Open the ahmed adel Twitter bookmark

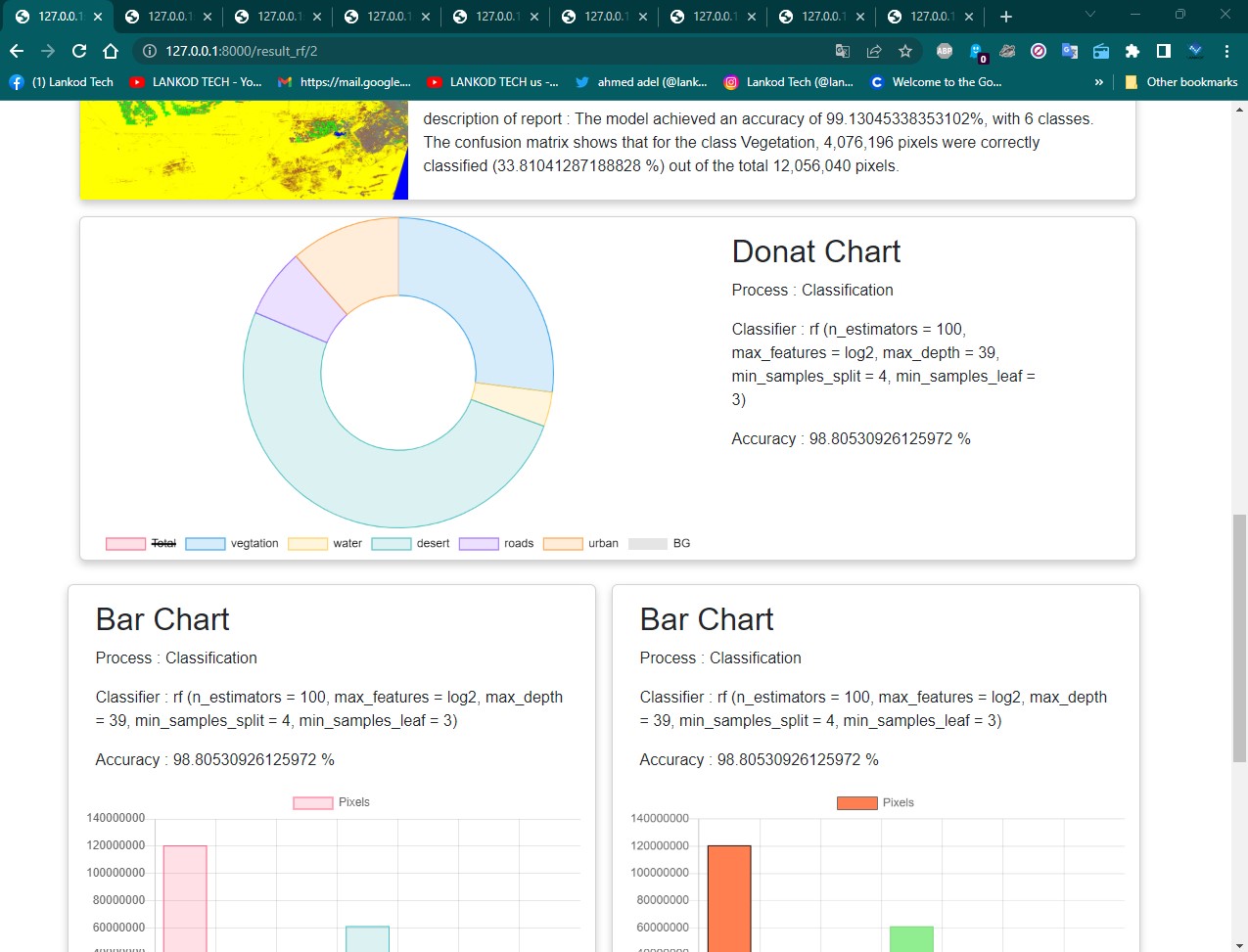tap(641, 82)
